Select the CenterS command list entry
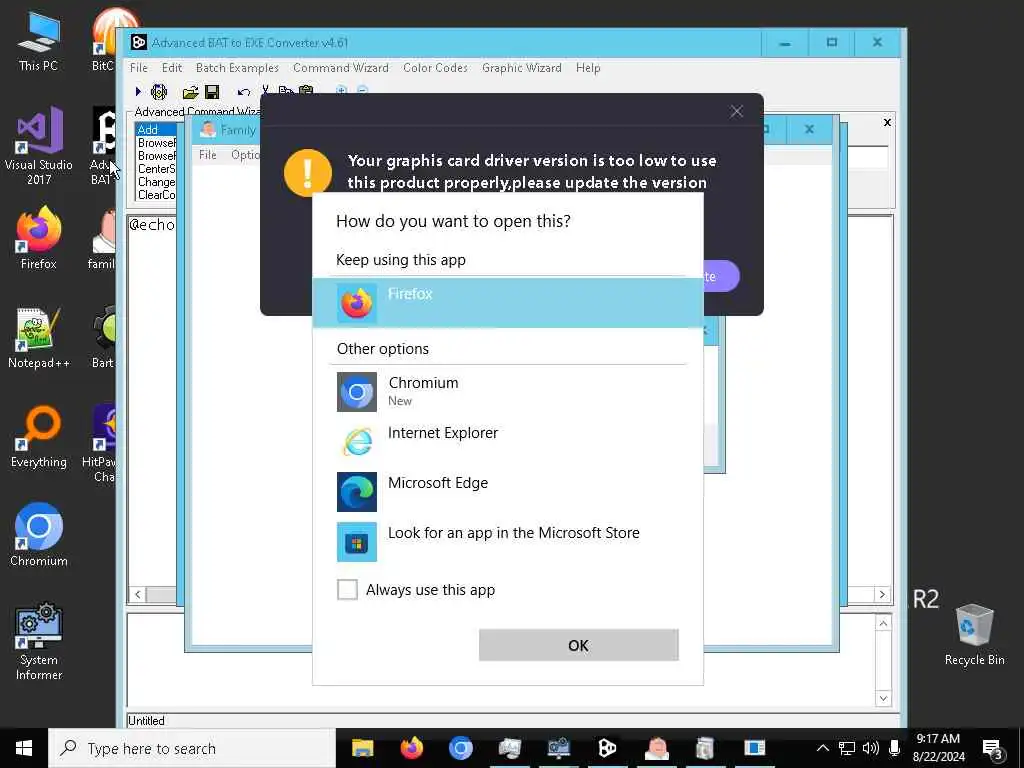1024x768 pixels. (156, 168)
